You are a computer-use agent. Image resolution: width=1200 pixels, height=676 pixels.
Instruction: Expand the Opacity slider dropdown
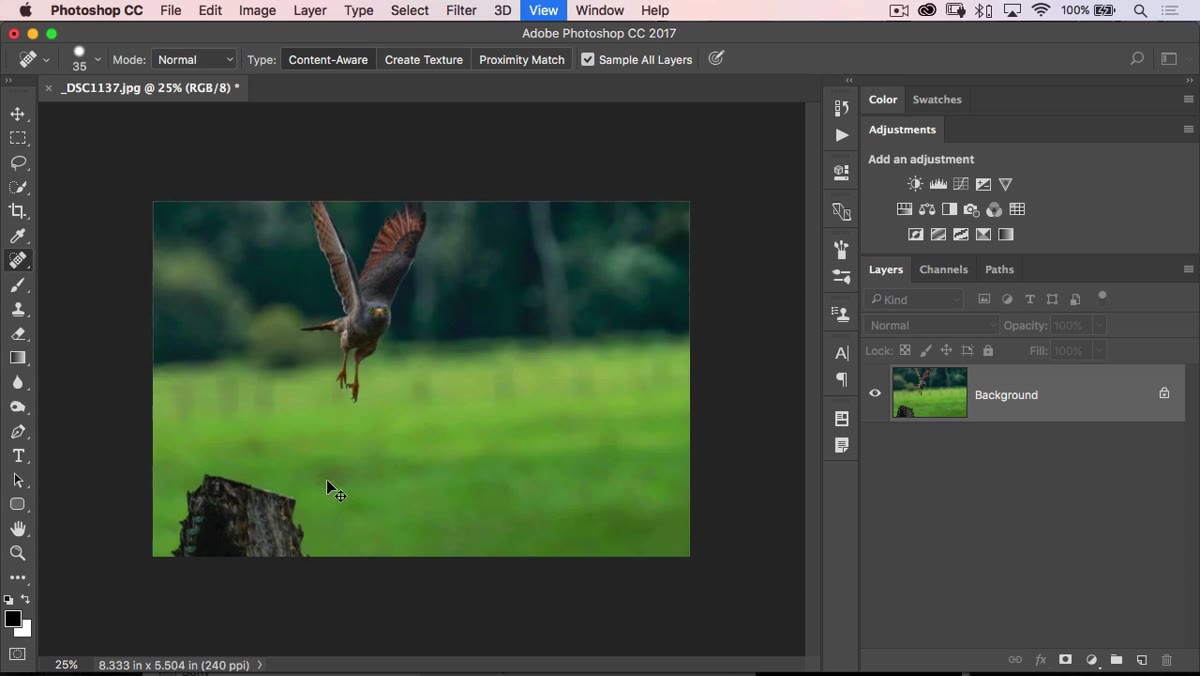(x=1099, y=325)
